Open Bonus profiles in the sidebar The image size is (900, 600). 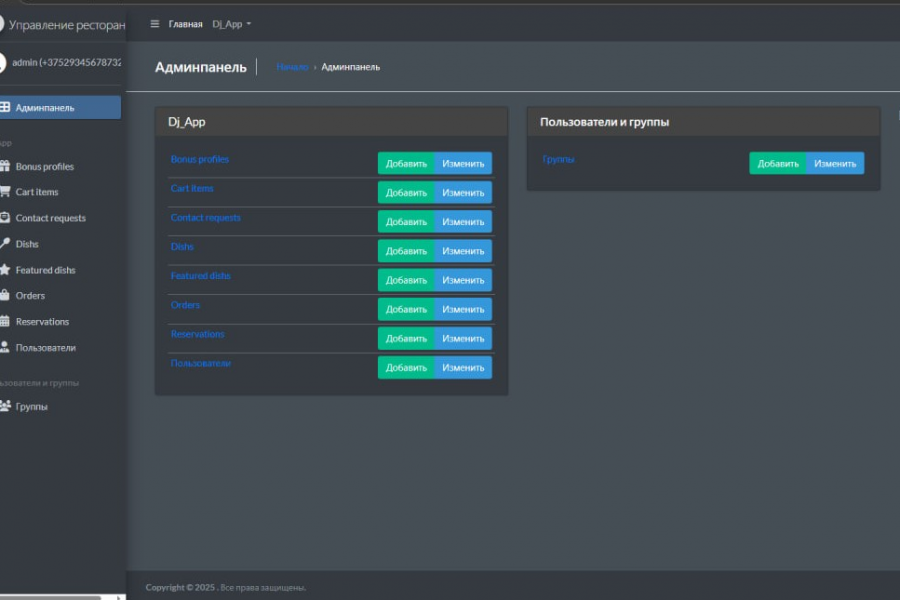click(45, 167)
